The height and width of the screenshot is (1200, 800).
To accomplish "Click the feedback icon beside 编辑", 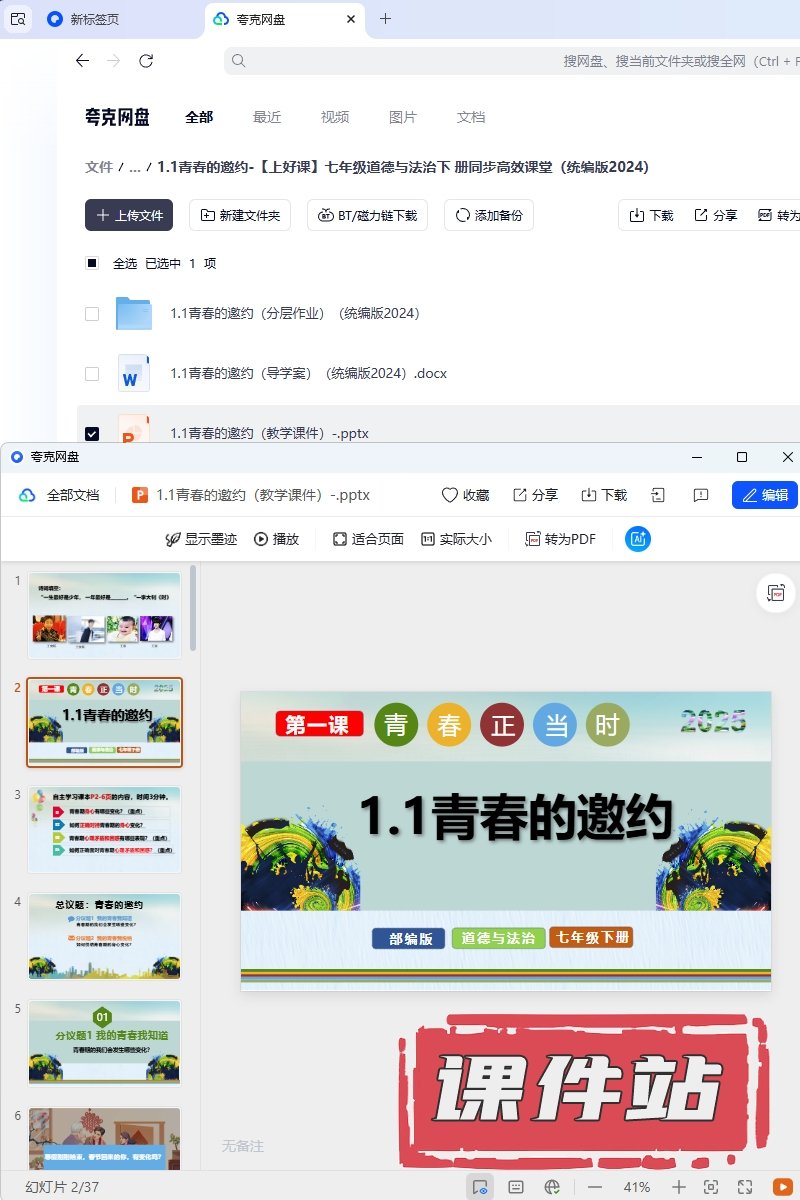I will 701,495.
